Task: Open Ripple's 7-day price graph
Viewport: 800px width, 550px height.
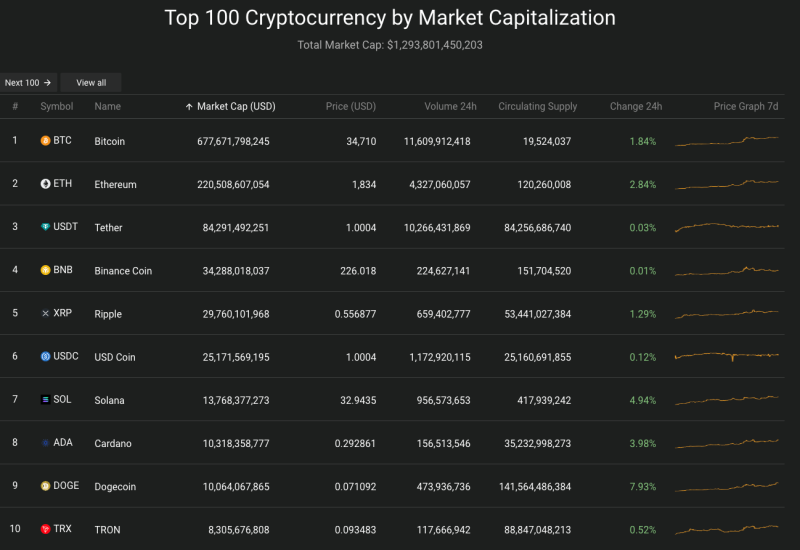Action: tap(727, 314)
